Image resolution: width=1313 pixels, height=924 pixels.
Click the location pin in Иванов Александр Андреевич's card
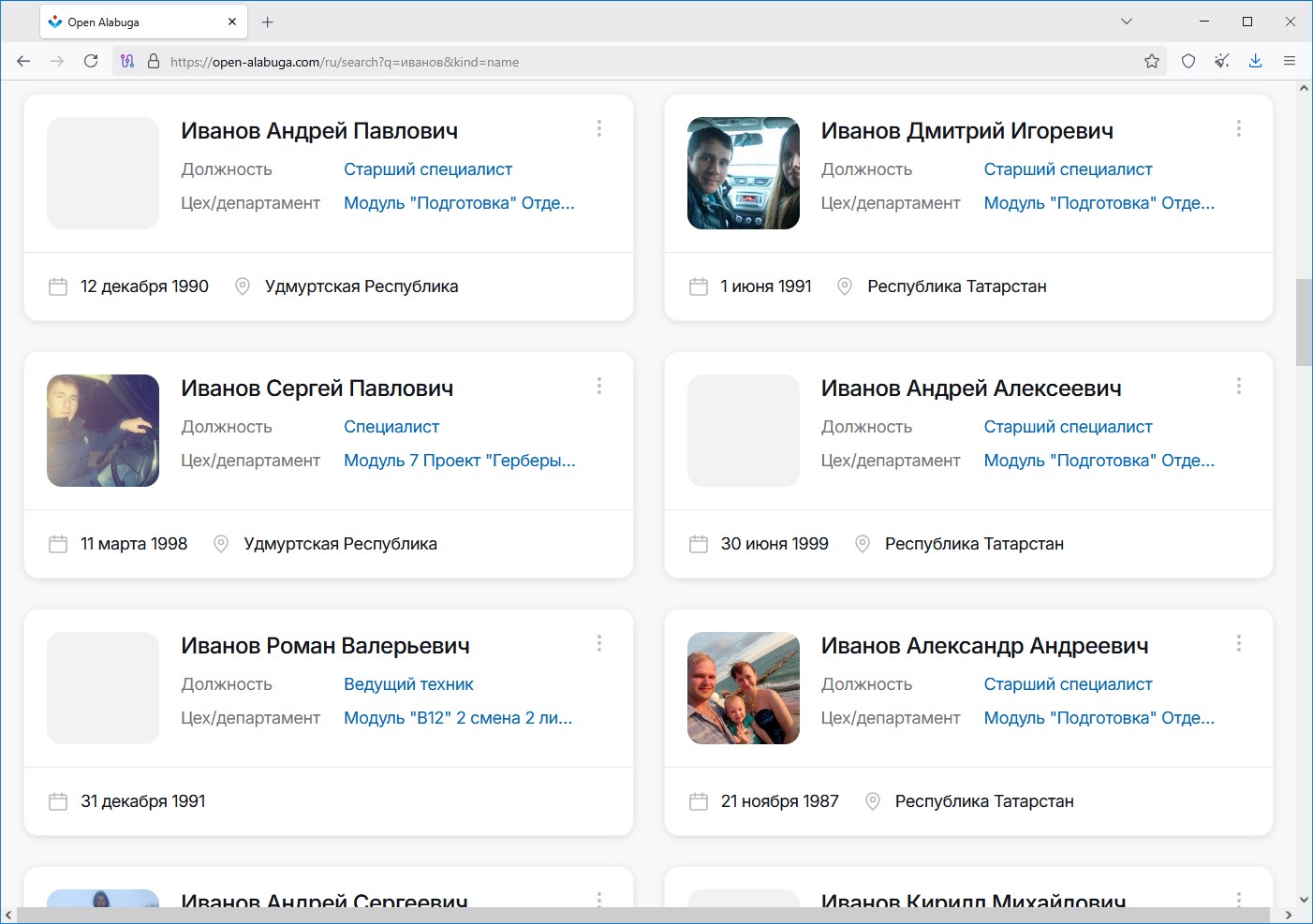[x=873, y=801]
